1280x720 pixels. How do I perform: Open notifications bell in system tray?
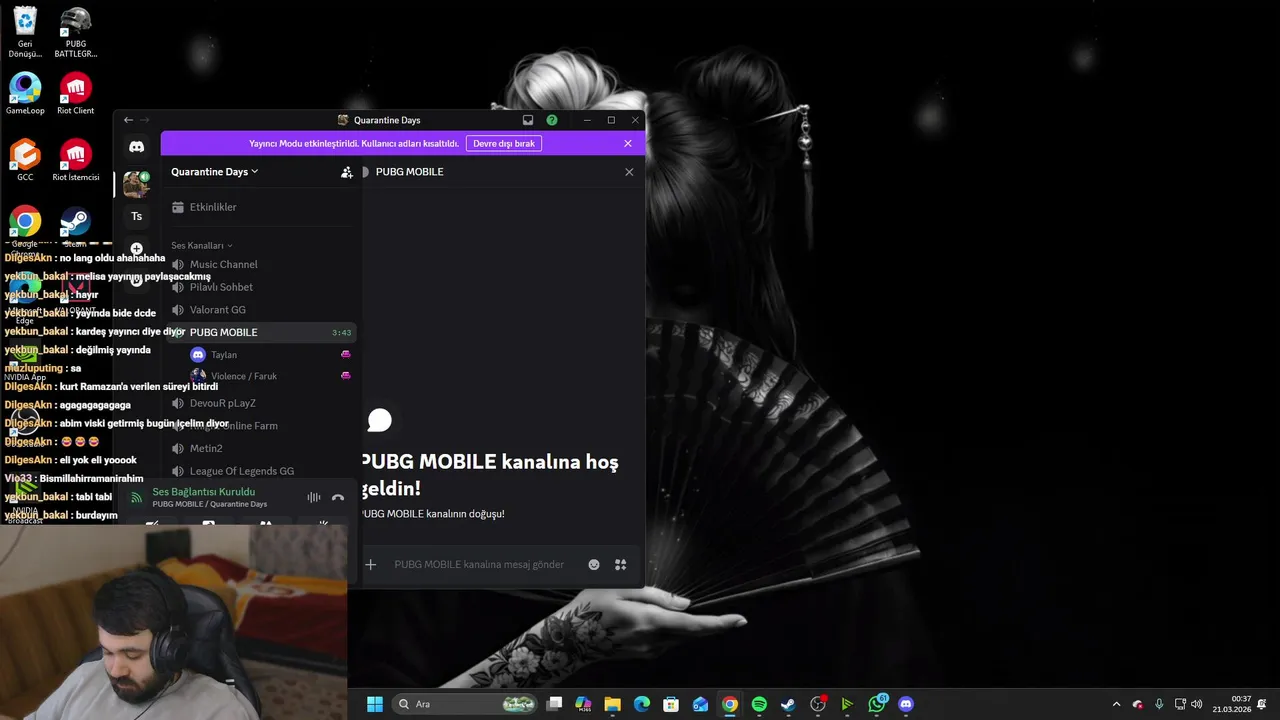[1261, 704]
